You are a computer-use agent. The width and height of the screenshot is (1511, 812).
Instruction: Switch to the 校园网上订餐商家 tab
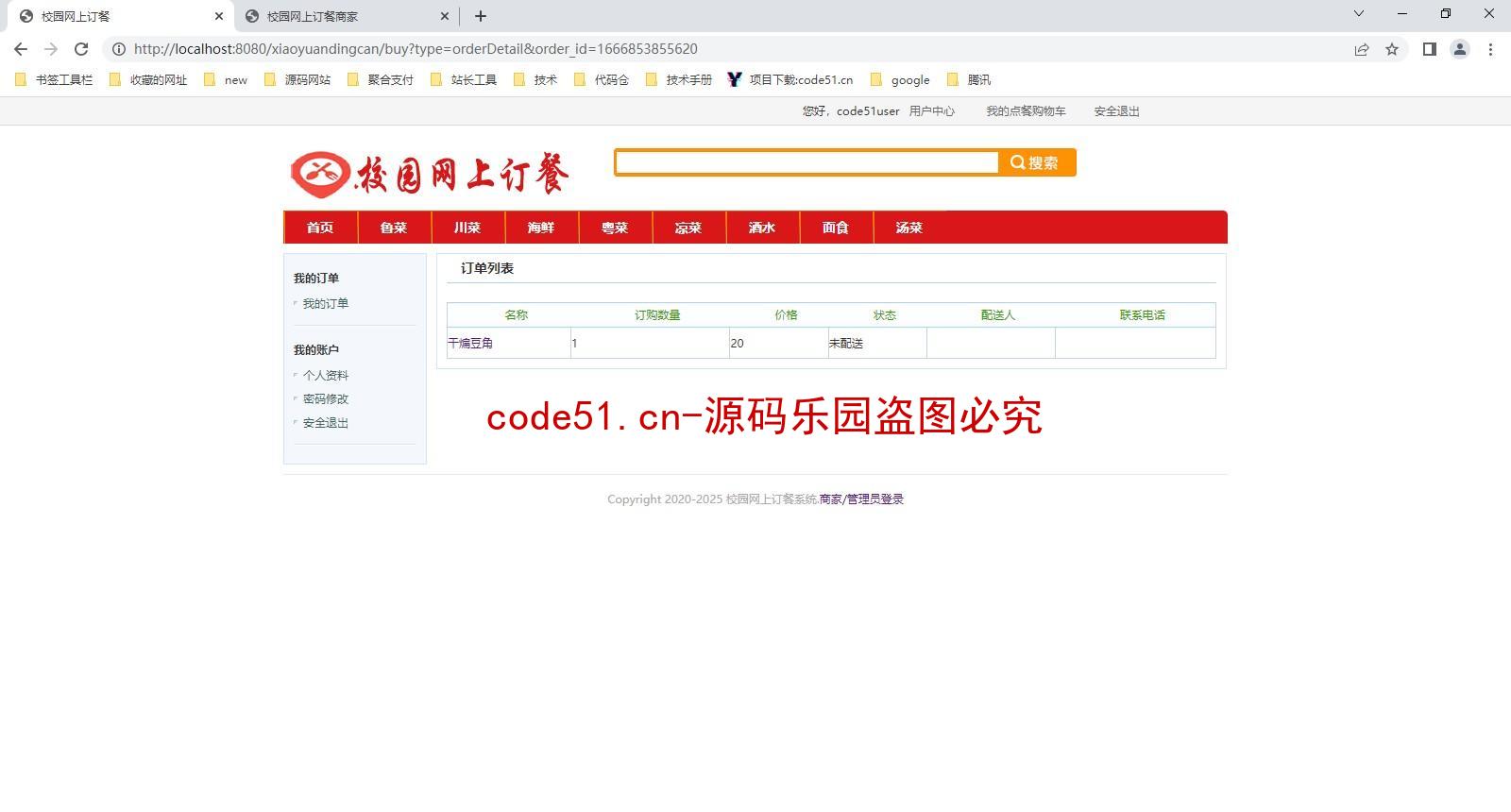point(346,16)
